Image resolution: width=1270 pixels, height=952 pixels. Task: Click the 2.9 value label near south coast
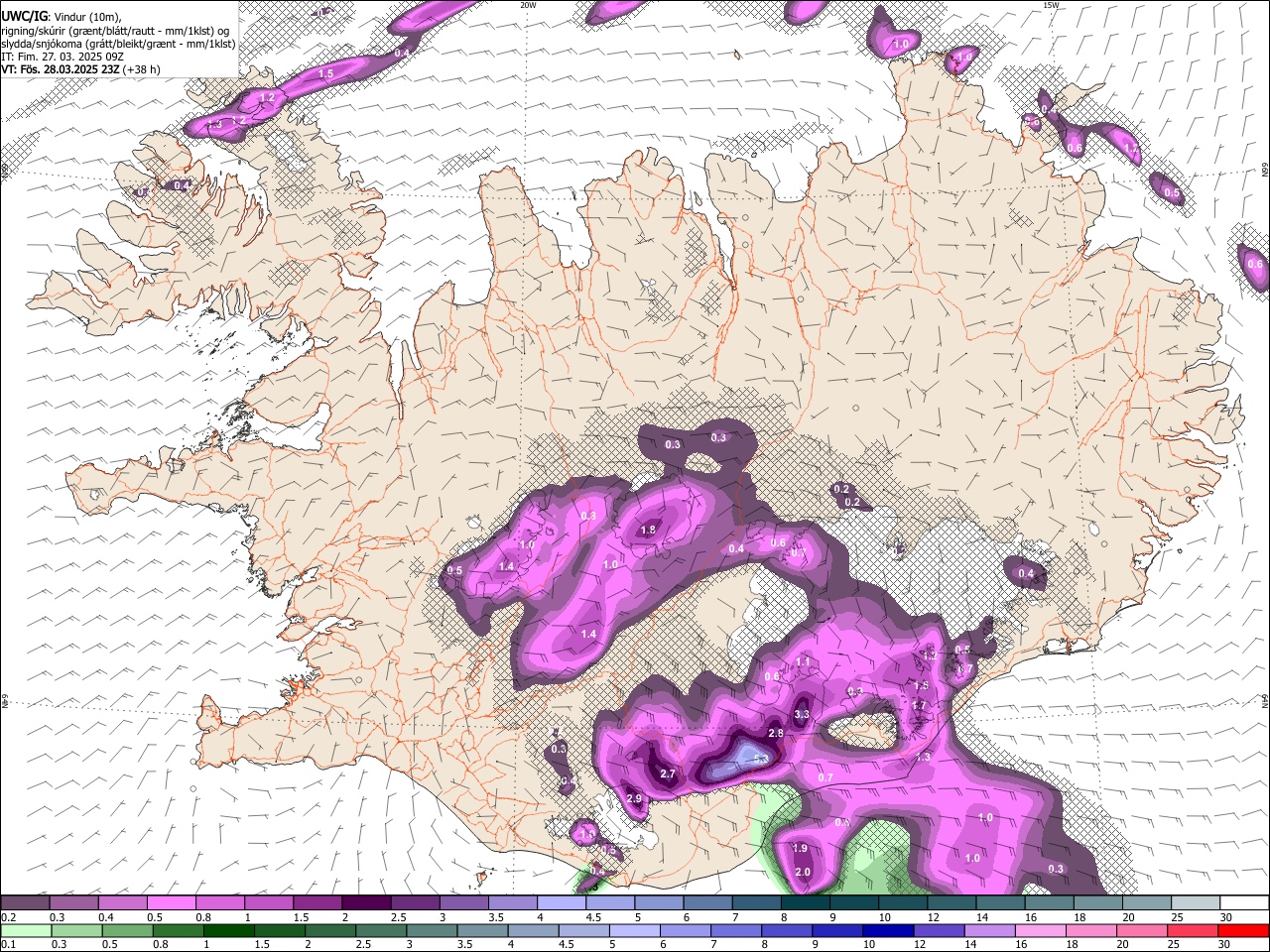pyautogui.click(x=634, y=798)
